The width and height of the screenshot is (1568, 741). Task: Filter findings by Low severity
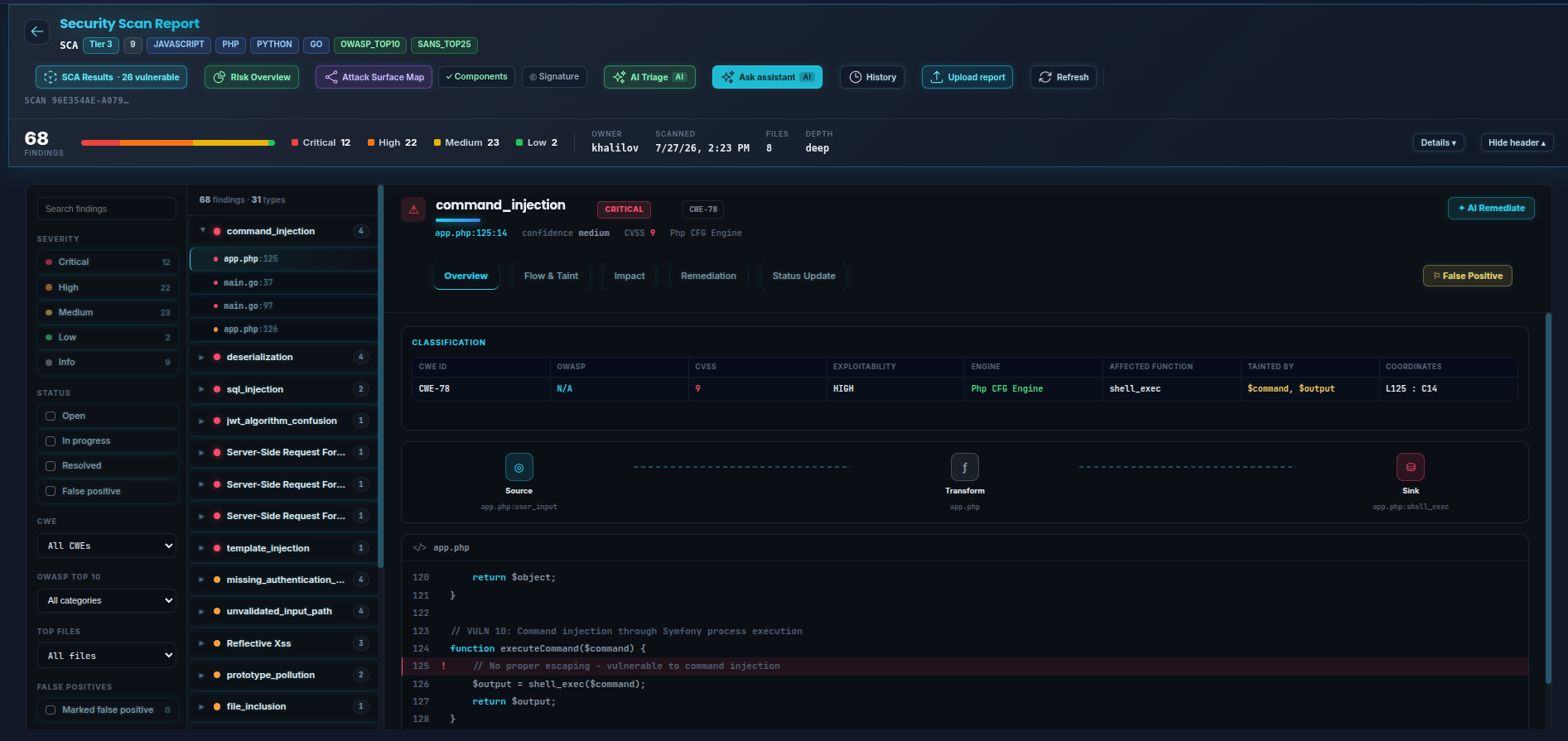tap(108, 337)
